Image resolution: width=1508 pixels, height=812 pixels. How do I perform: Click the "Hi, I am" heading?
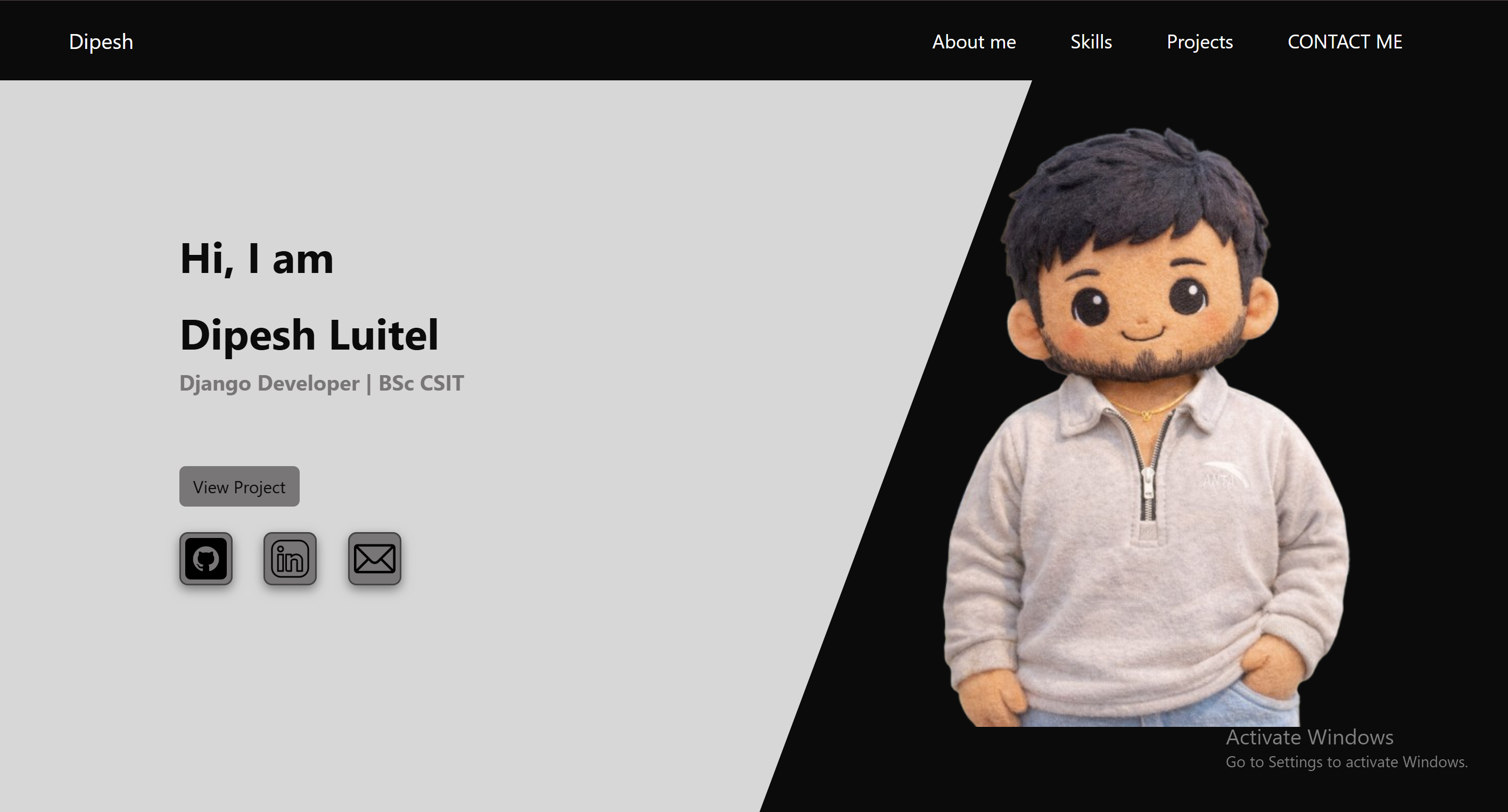(x=257, y=259)
